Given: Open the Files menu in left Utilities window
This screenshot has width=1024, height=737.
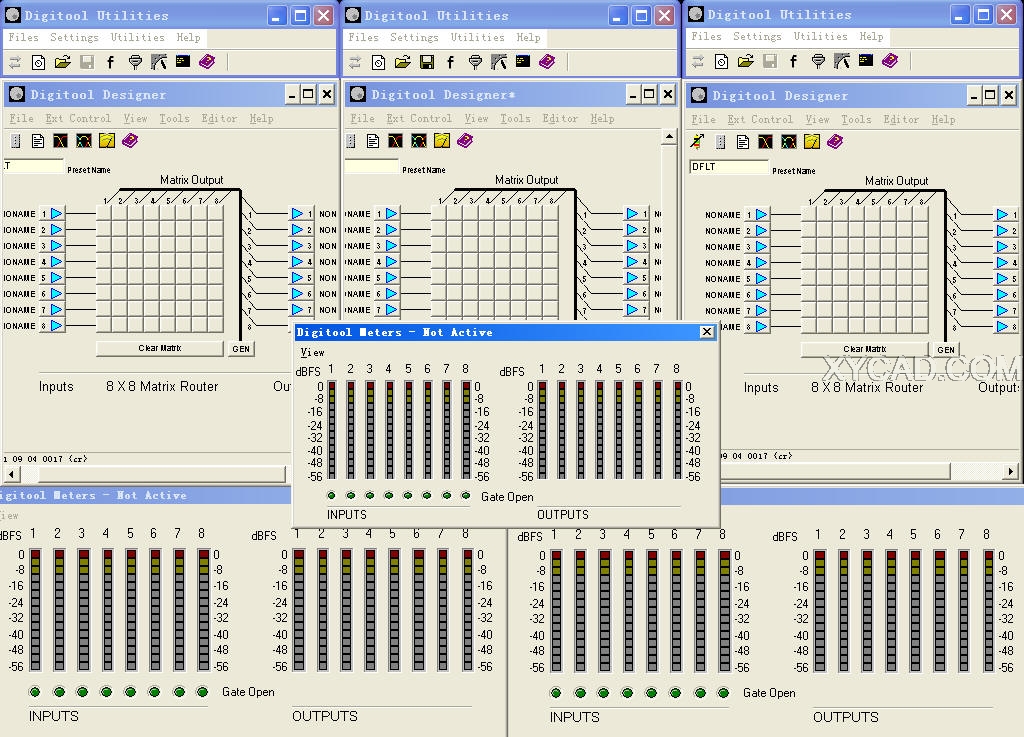Looking at the screenshot, I should [x=24, y=37].
